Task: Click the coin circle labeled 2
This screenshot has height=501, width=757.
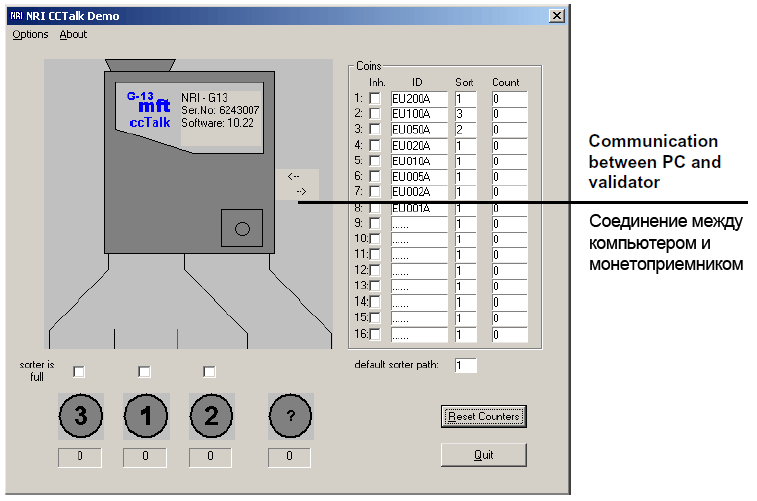Action: (x=211, y=417)
